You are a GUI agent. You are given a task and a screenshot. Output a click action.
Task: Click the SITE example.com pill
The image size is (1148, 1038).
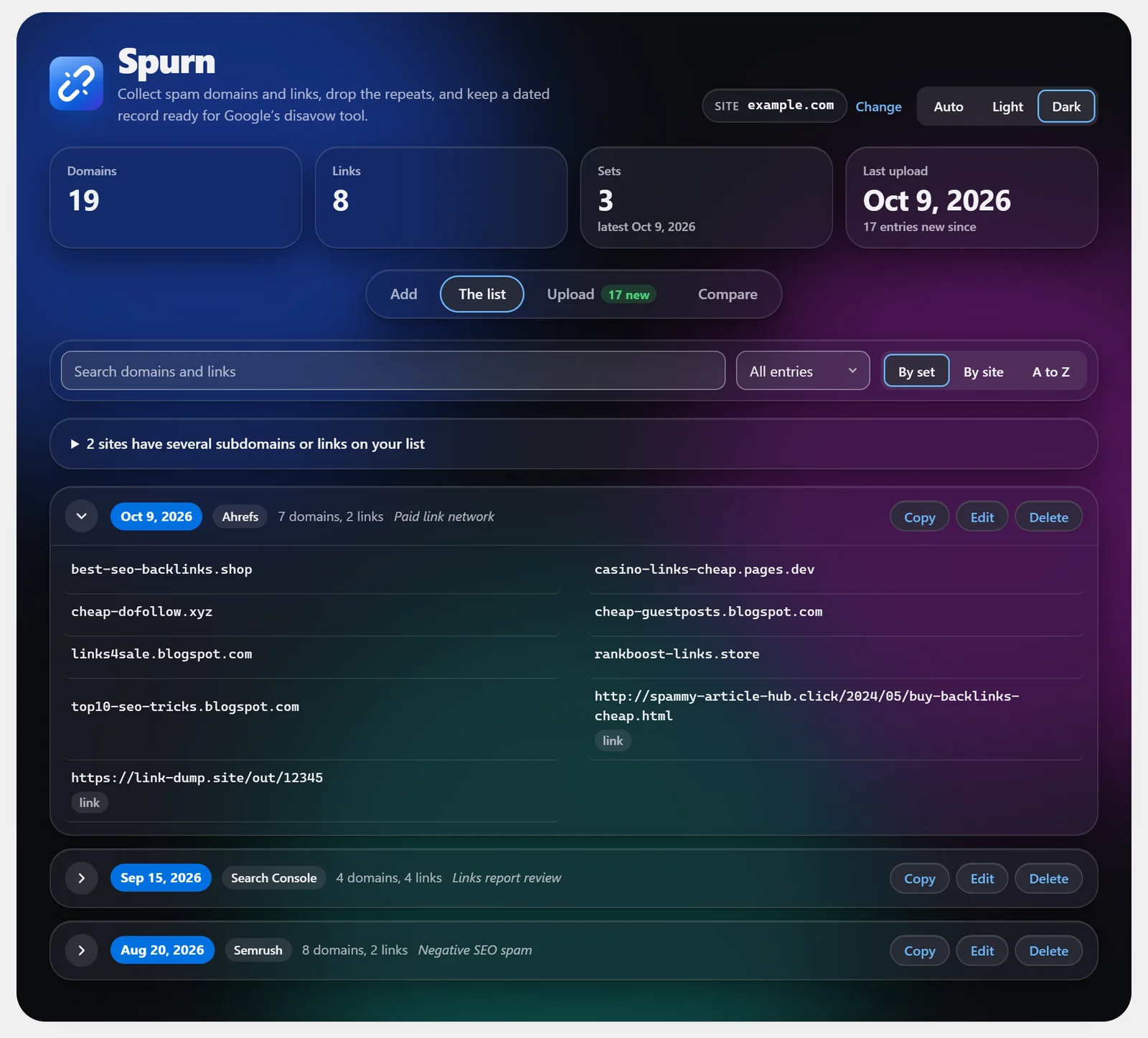click(x=774, y=105)
